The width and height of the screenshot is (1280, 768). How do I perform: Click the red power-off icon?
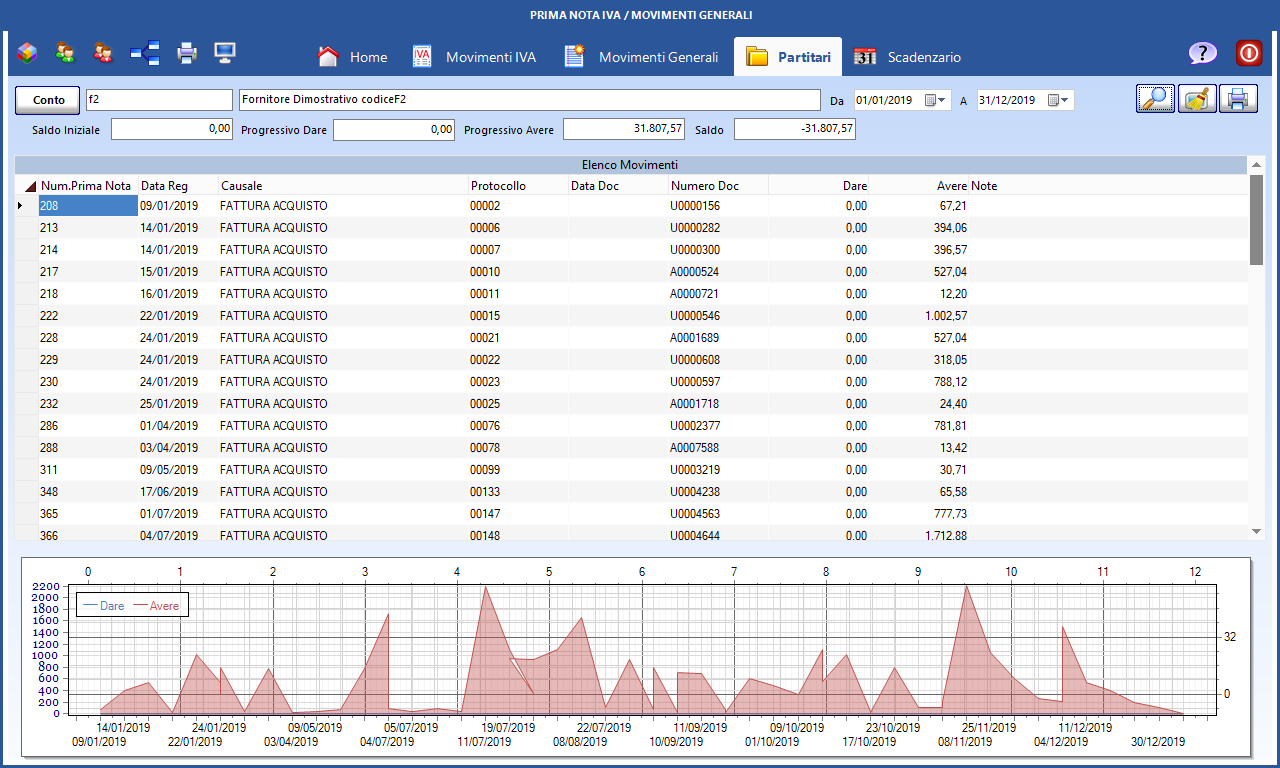(1249, 54)
